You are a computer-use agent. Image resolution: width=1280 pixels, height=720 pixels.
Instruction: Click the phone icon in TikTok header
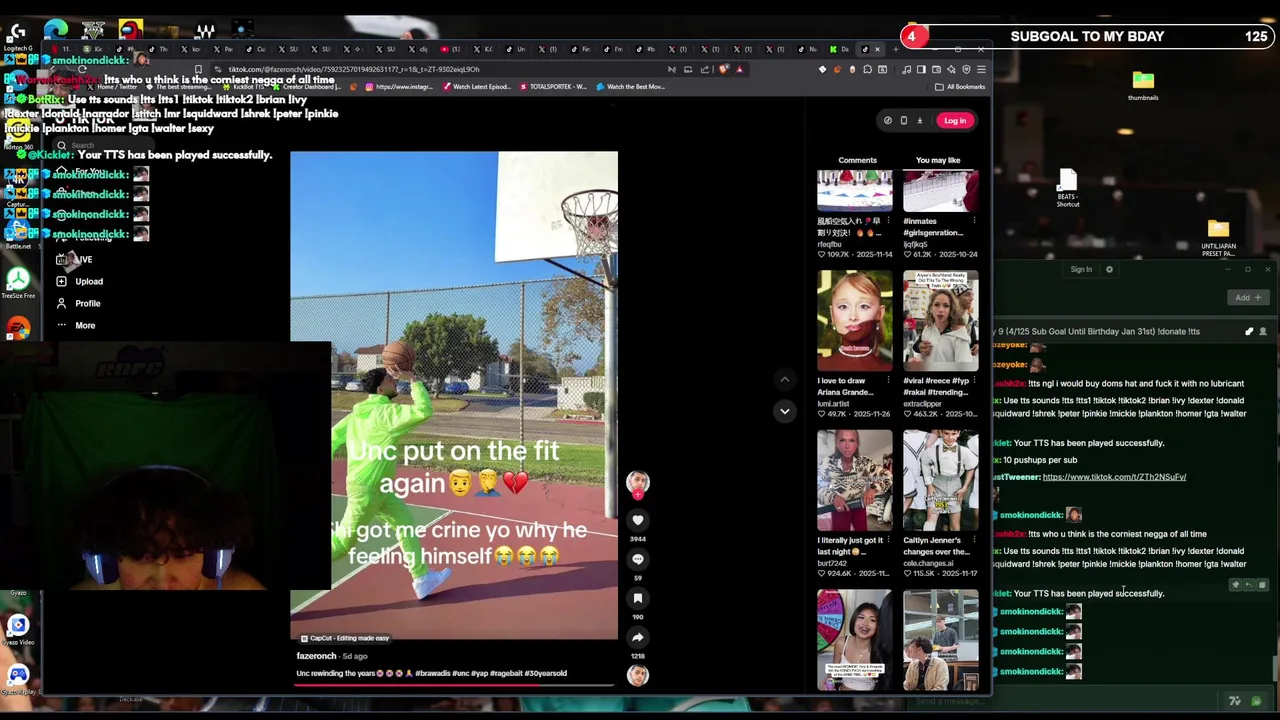point(903,121)
